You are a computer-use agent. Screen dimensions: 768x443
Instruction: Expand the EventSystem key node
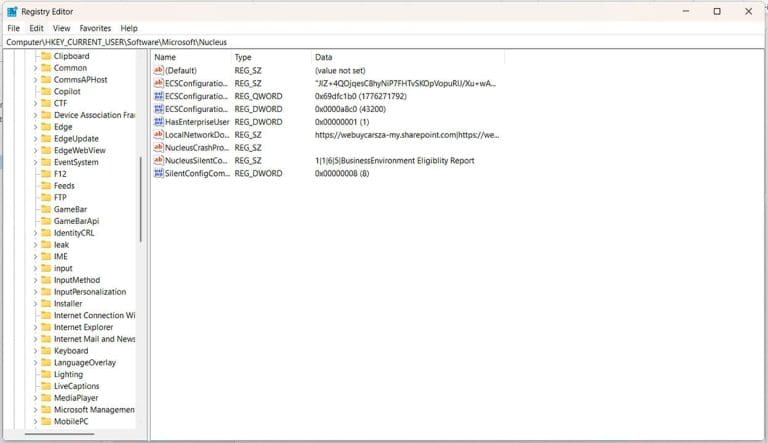(x=35, y=162)
